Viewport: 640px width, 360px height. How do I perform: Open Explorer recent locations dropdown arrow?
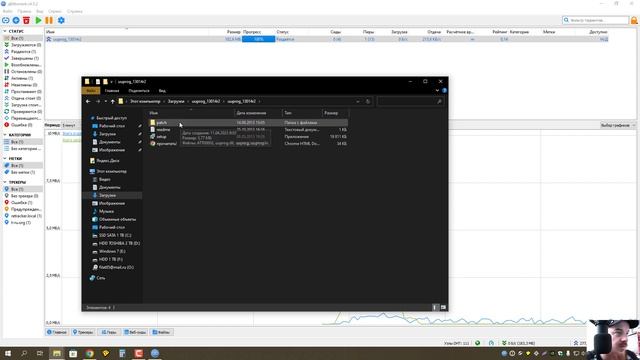[106, 101]
